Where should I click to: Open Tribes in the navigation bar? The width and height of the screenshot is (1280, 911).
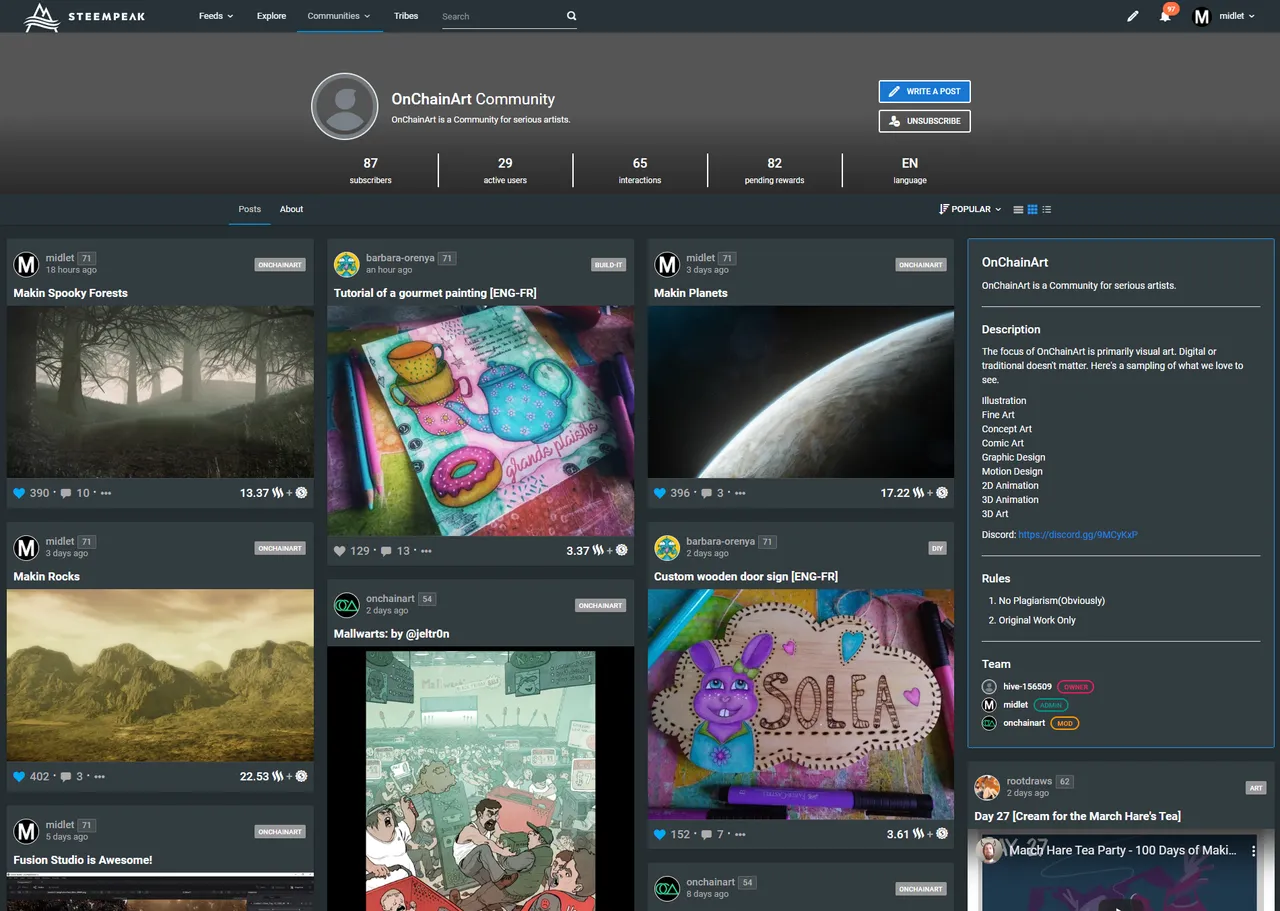click(x=406, y=16)
